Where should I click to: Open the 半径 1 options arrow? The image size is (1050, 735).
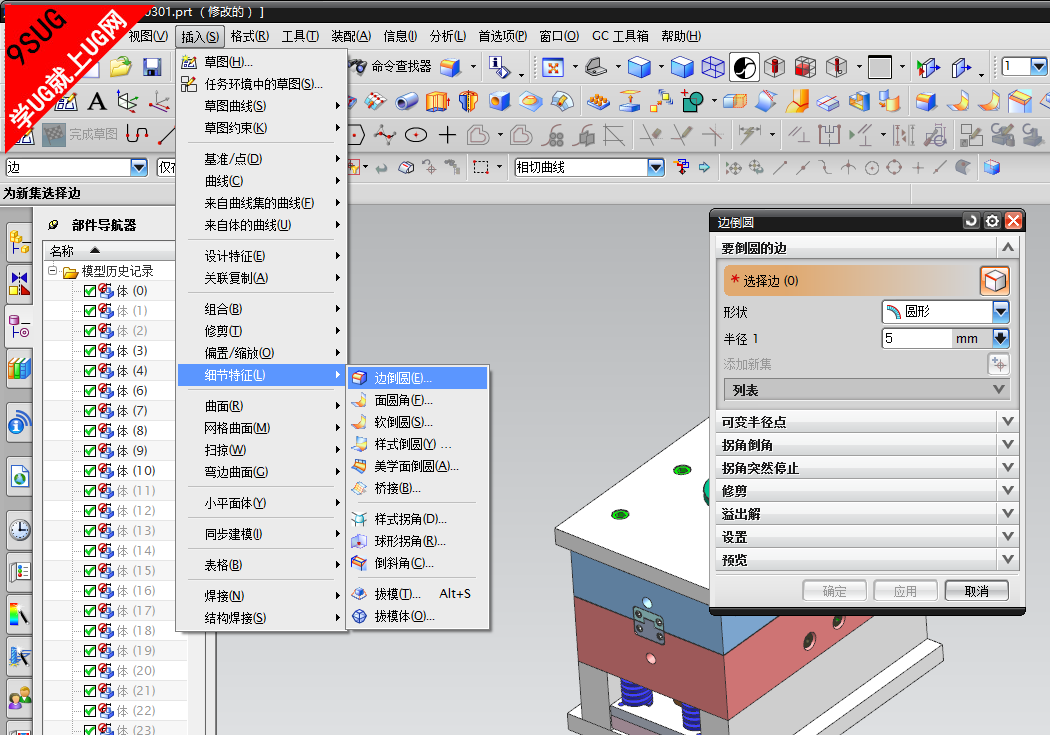click(1000, 338)
